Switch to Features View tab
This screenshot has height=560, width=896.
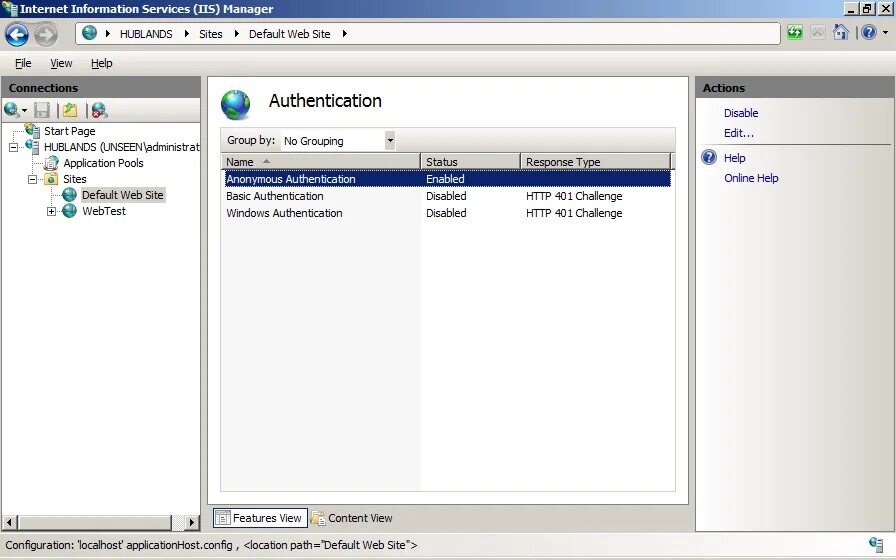(261, 518)
